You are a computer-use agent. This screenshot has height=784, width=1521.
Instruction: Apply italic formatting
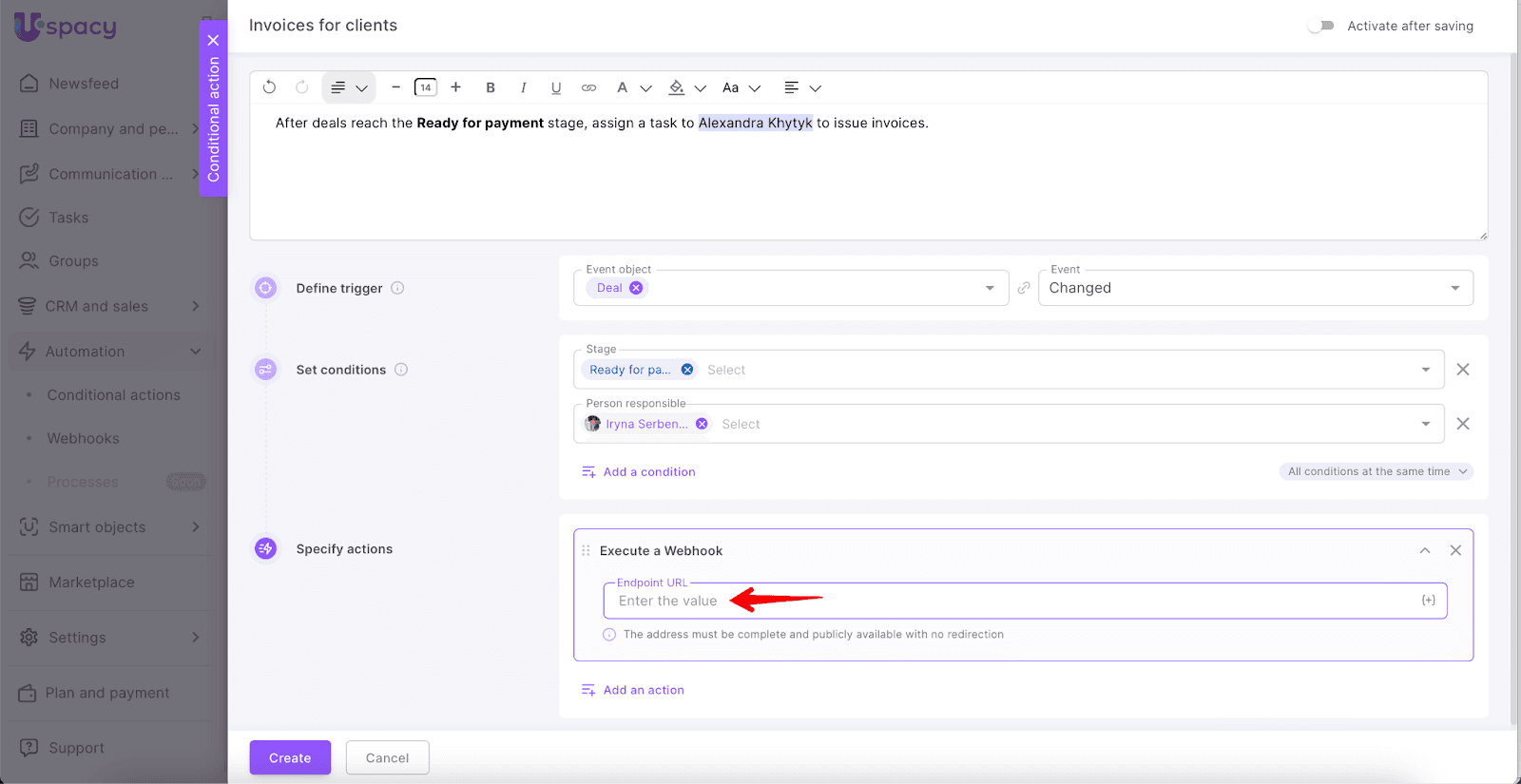(523, 87)
